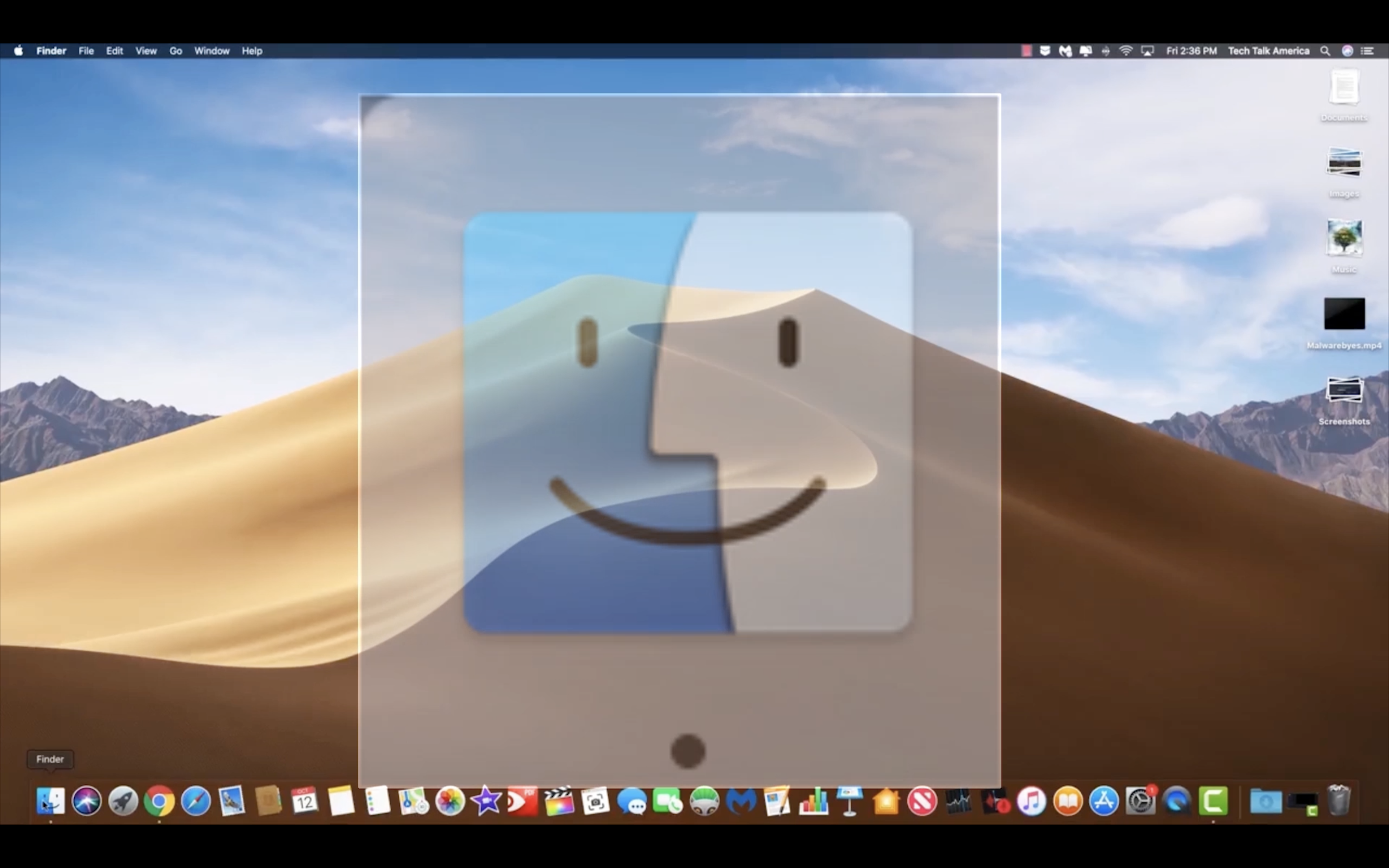Open the Help menu
Screen dimensions: 1389x868
[252, 51]
